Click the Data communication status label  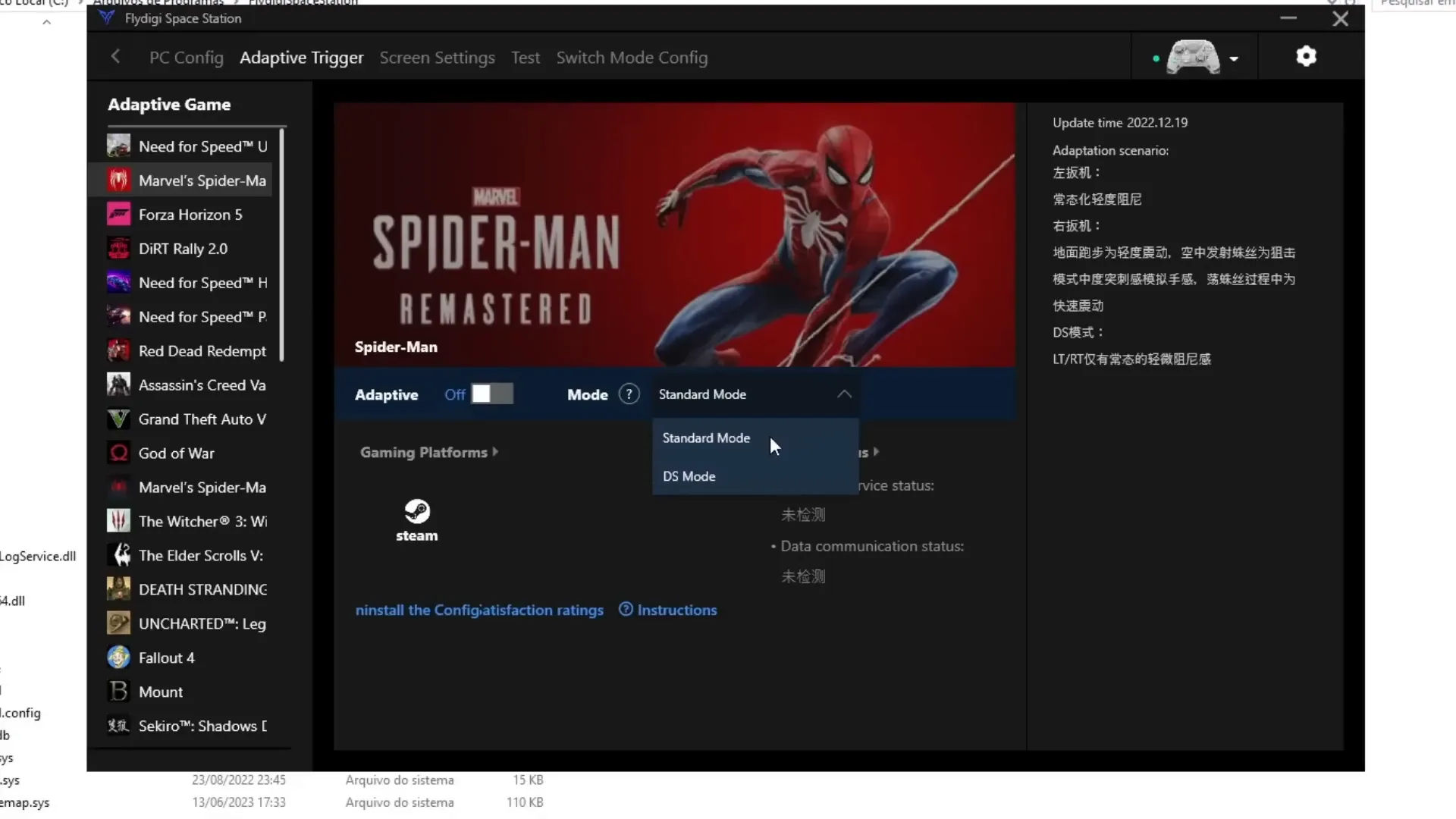tap(872, 546)
